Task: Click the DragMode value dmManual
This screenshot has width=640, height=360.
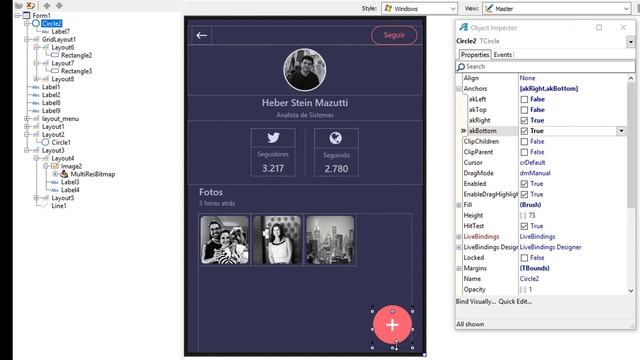Action: (x=535, y=173)
